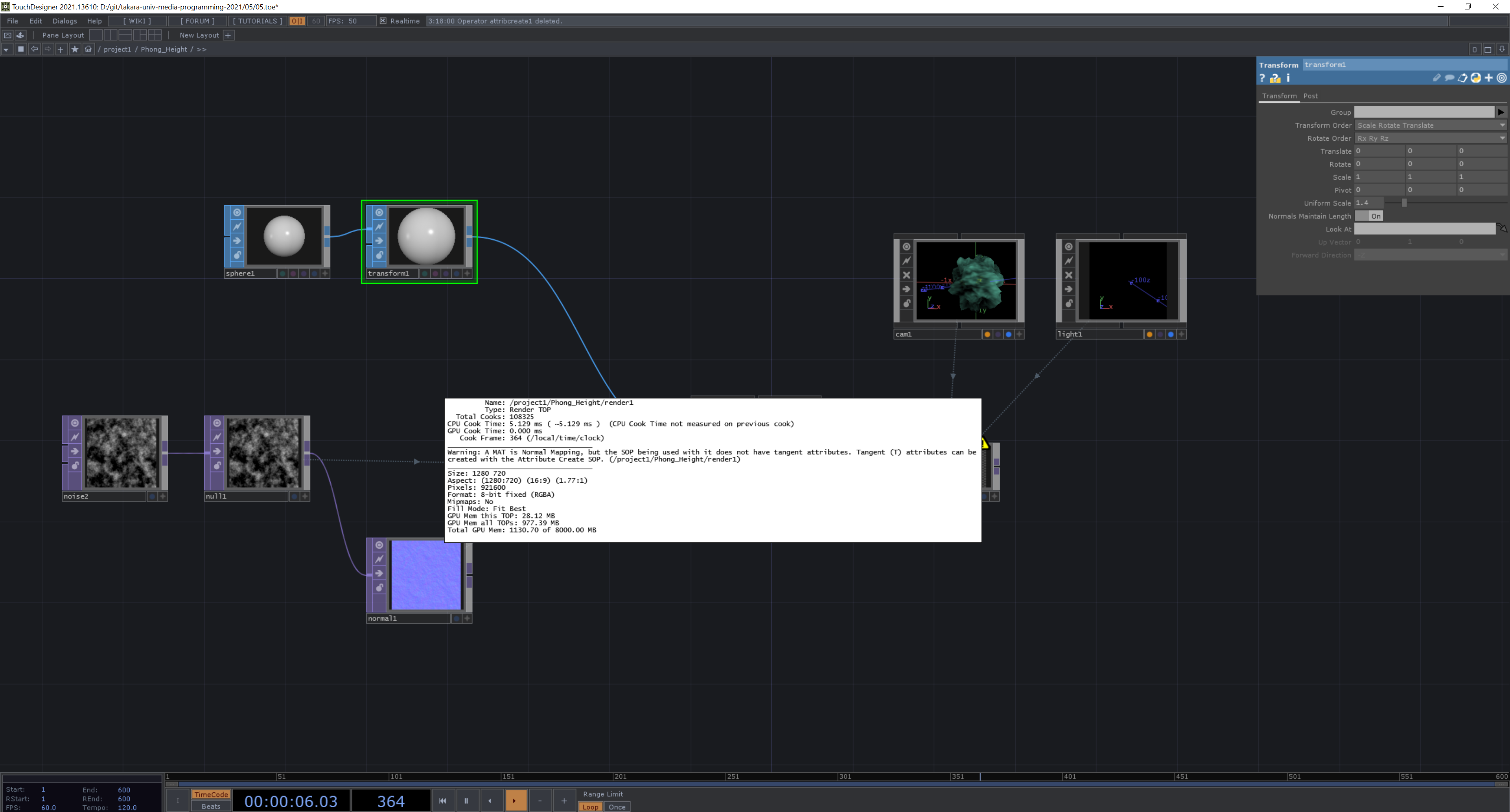Click the bookmark star icon
Viewport: 1510px width, 812px height.
pos(74,49)
